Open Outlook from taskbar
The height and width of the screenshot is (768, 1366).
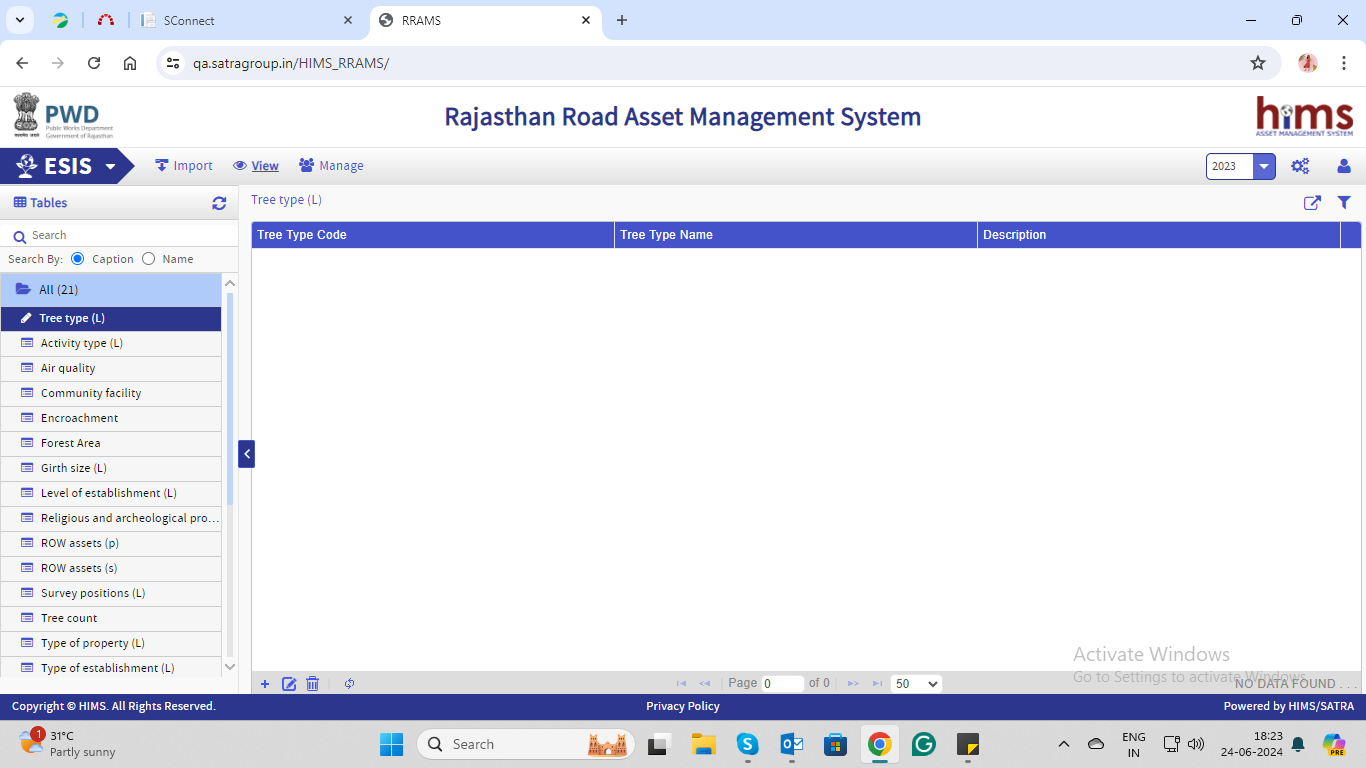792,744
